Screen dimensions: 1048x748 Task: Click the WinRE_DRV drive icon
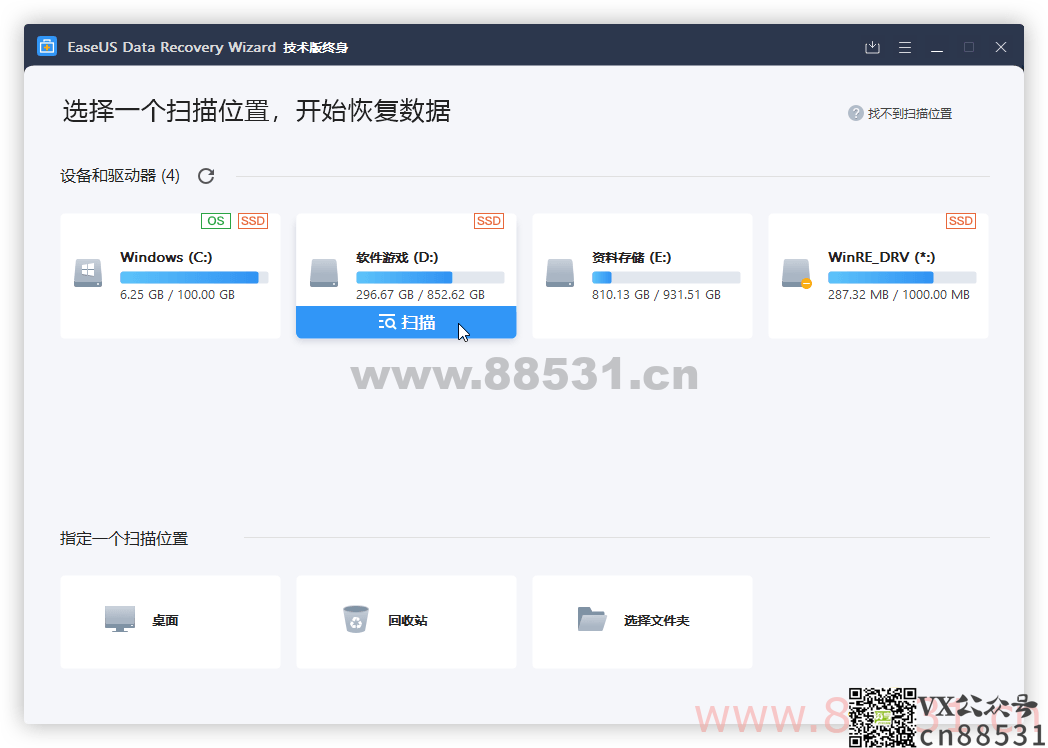(796, 273)
